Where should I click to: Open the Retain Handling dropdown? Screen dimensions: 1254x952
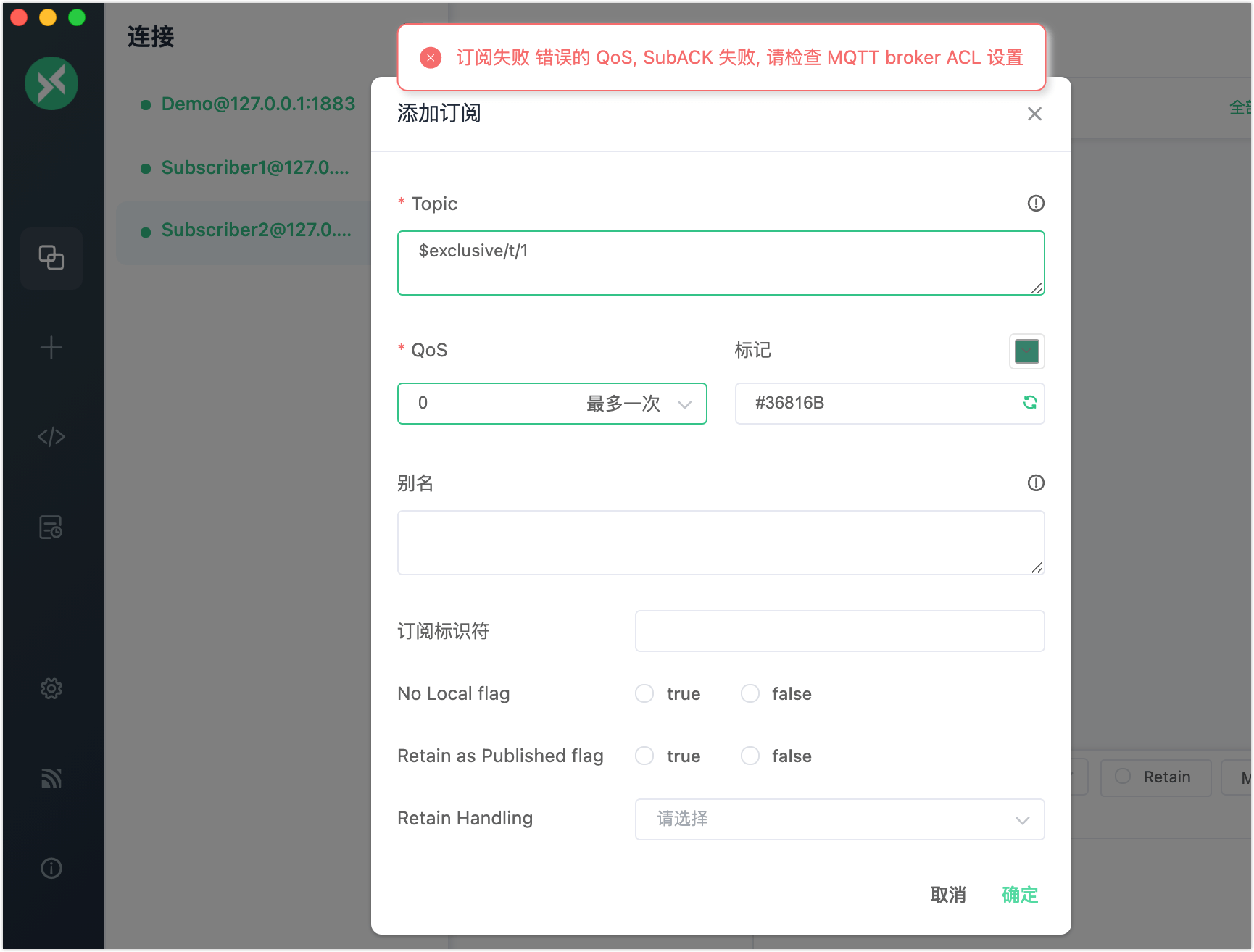839,819
